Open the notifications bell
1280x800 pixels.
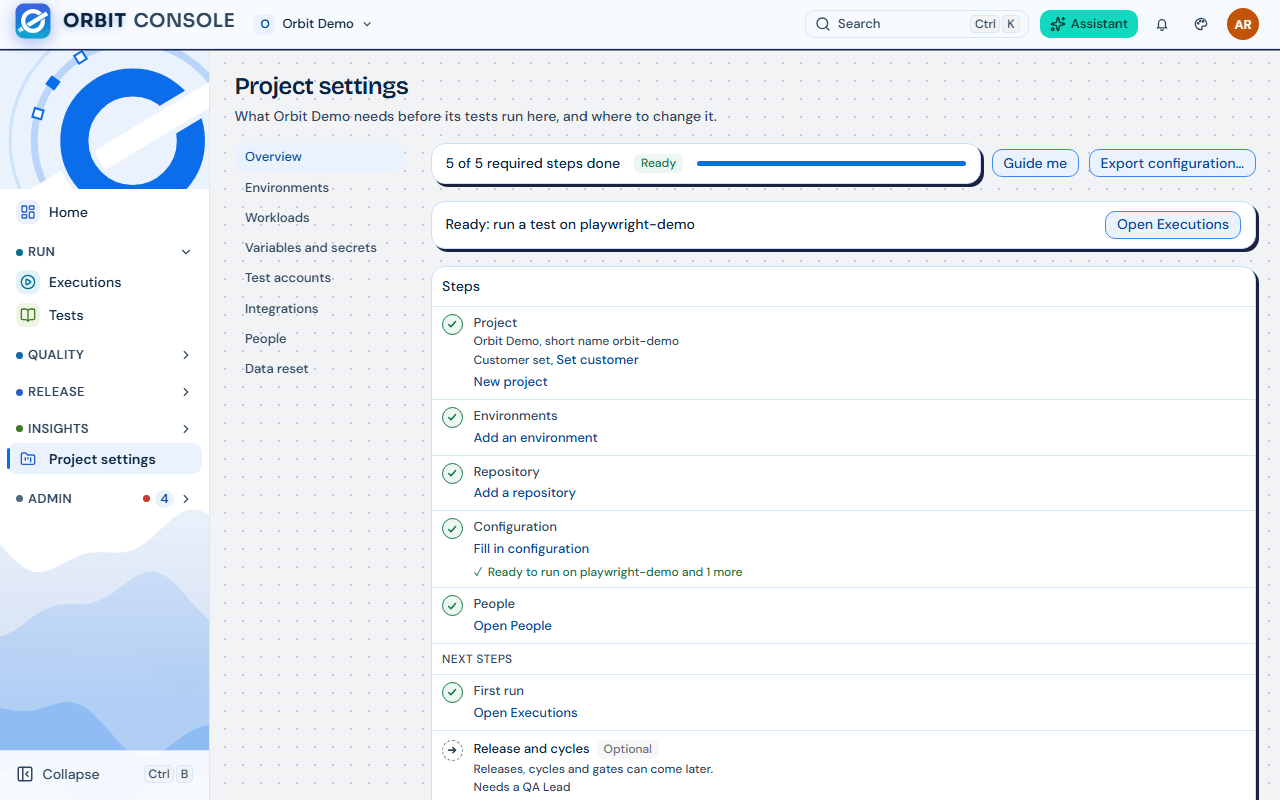pos(1162,24)
